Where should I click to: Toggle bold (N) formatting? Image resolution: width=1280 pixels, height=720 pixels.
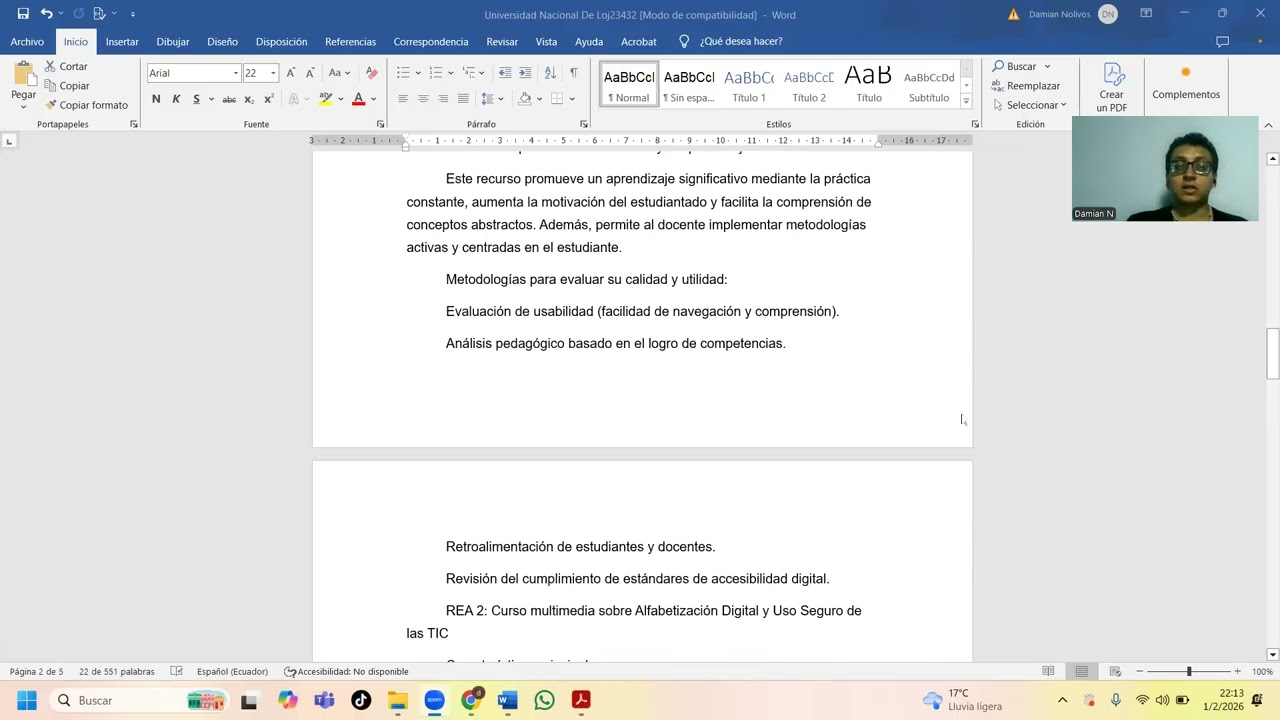click(x=156, y=99)
